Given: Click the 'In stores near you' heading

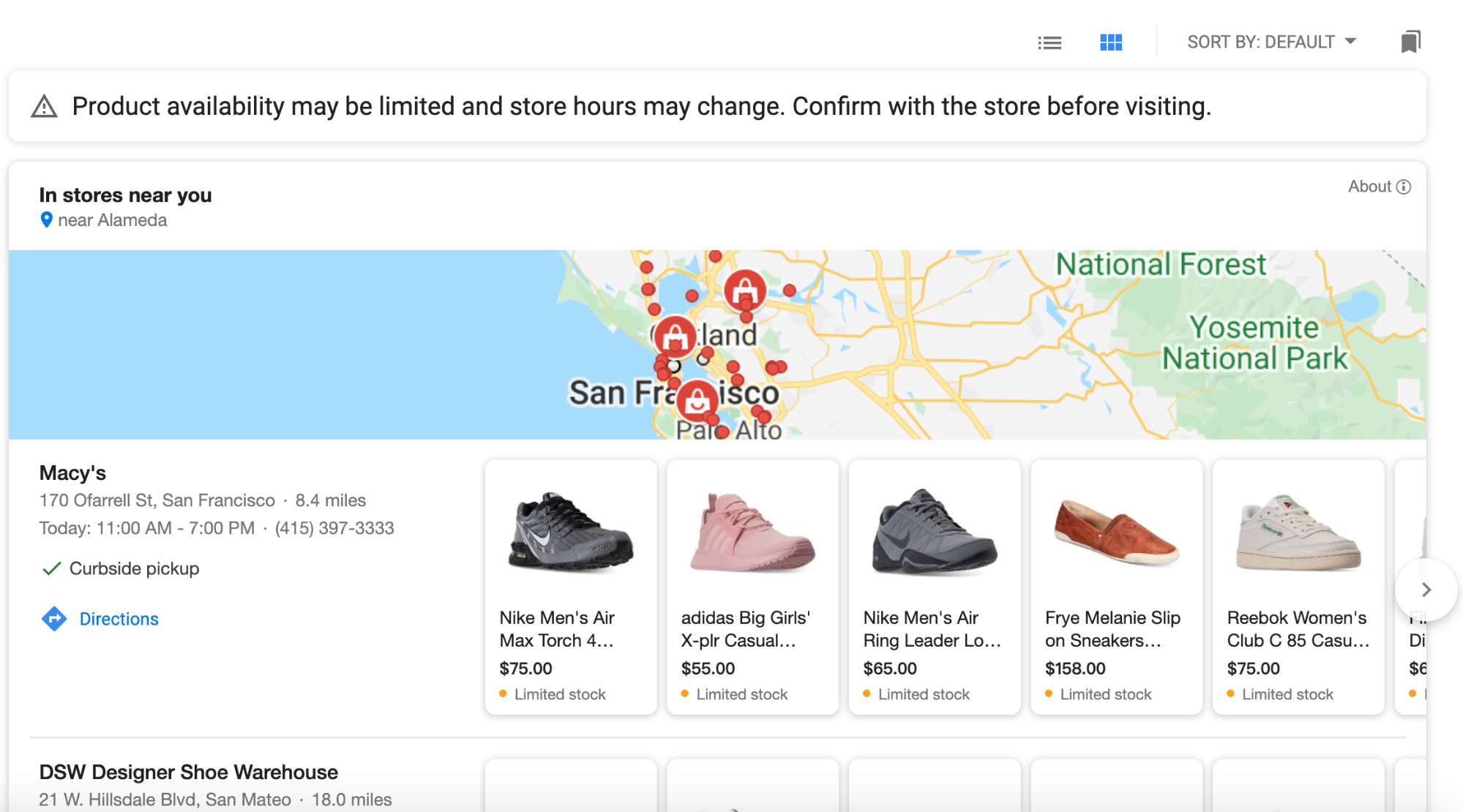Looking at the screenshot, I should (125, 195).
